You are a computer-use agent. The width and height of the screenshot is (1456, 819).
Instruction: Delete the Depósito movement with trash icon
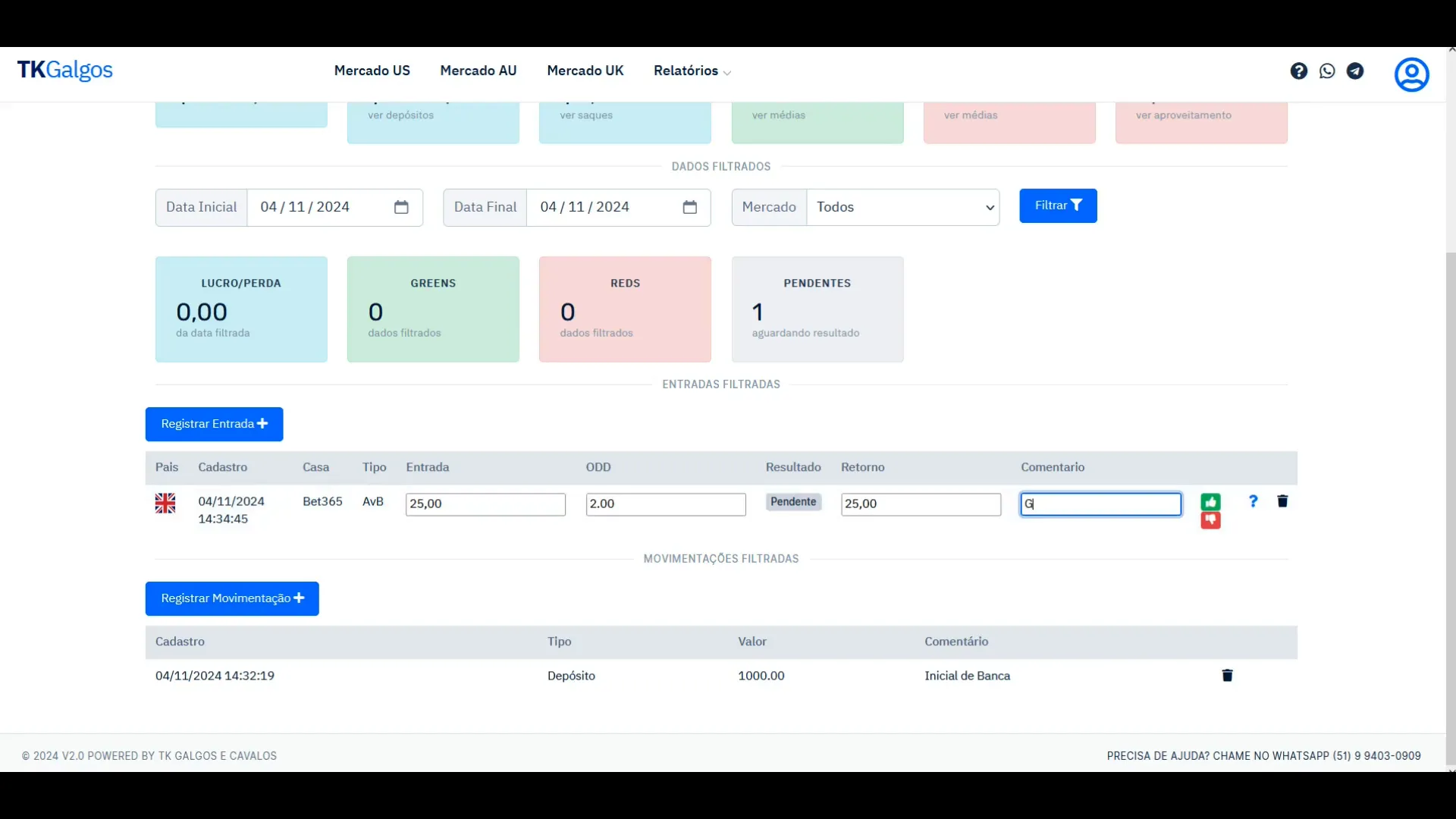point(1227,676)
